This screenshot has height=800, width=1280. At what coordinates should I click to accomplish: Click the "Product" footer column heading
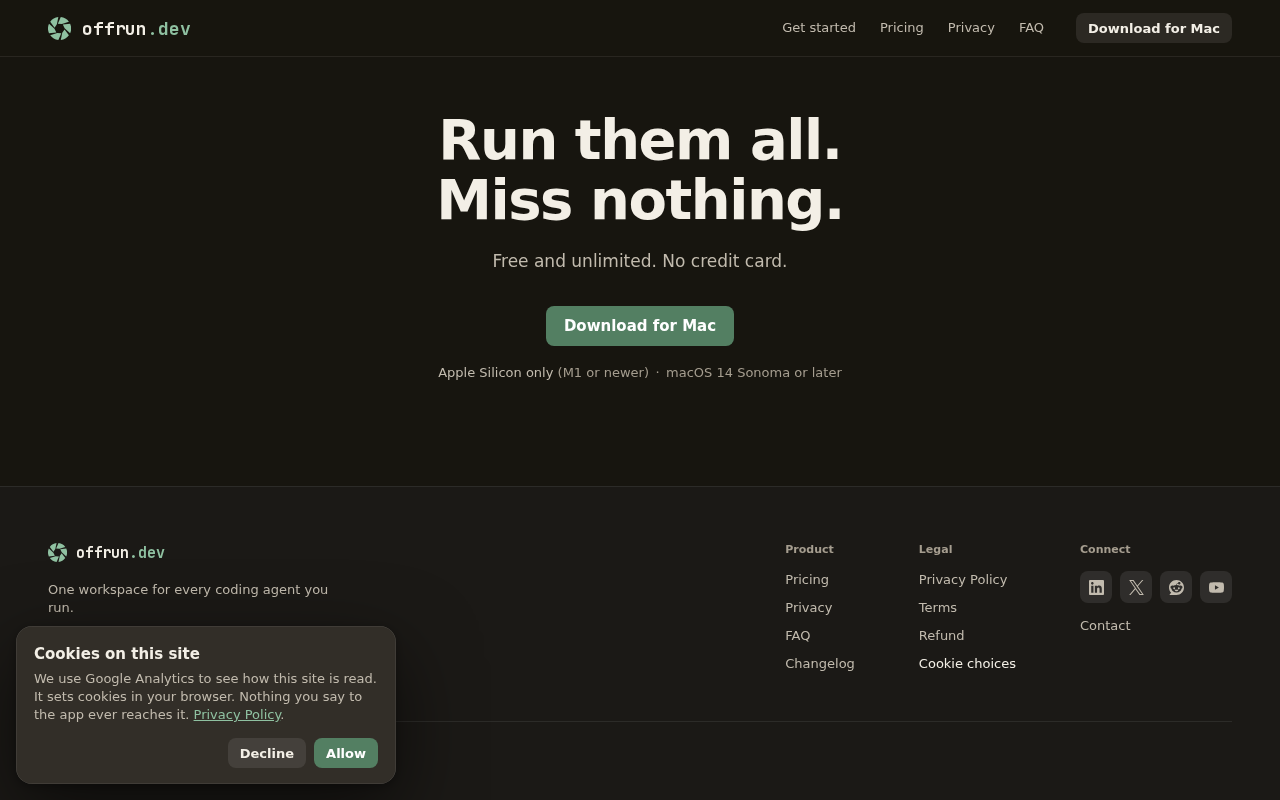pos(809,549)
